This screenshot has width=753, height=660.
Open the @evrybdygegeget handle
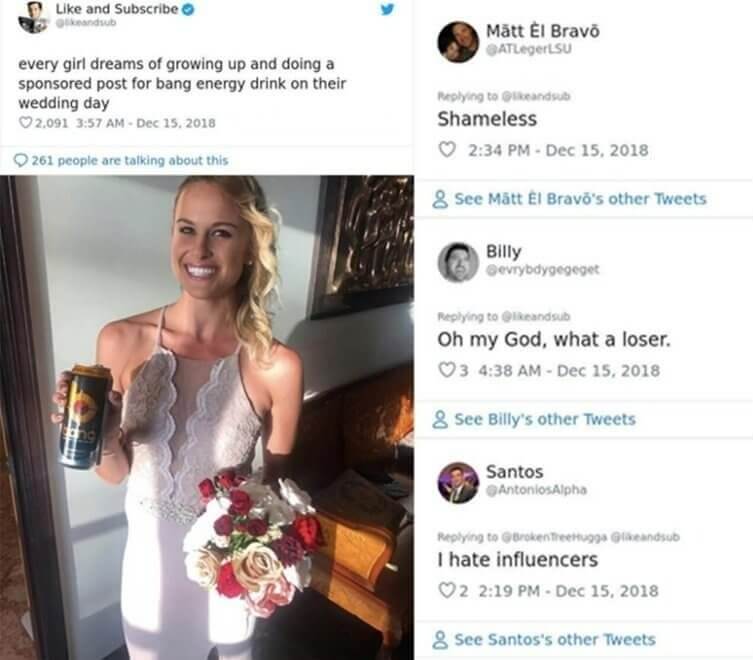[x=543, y=269]
